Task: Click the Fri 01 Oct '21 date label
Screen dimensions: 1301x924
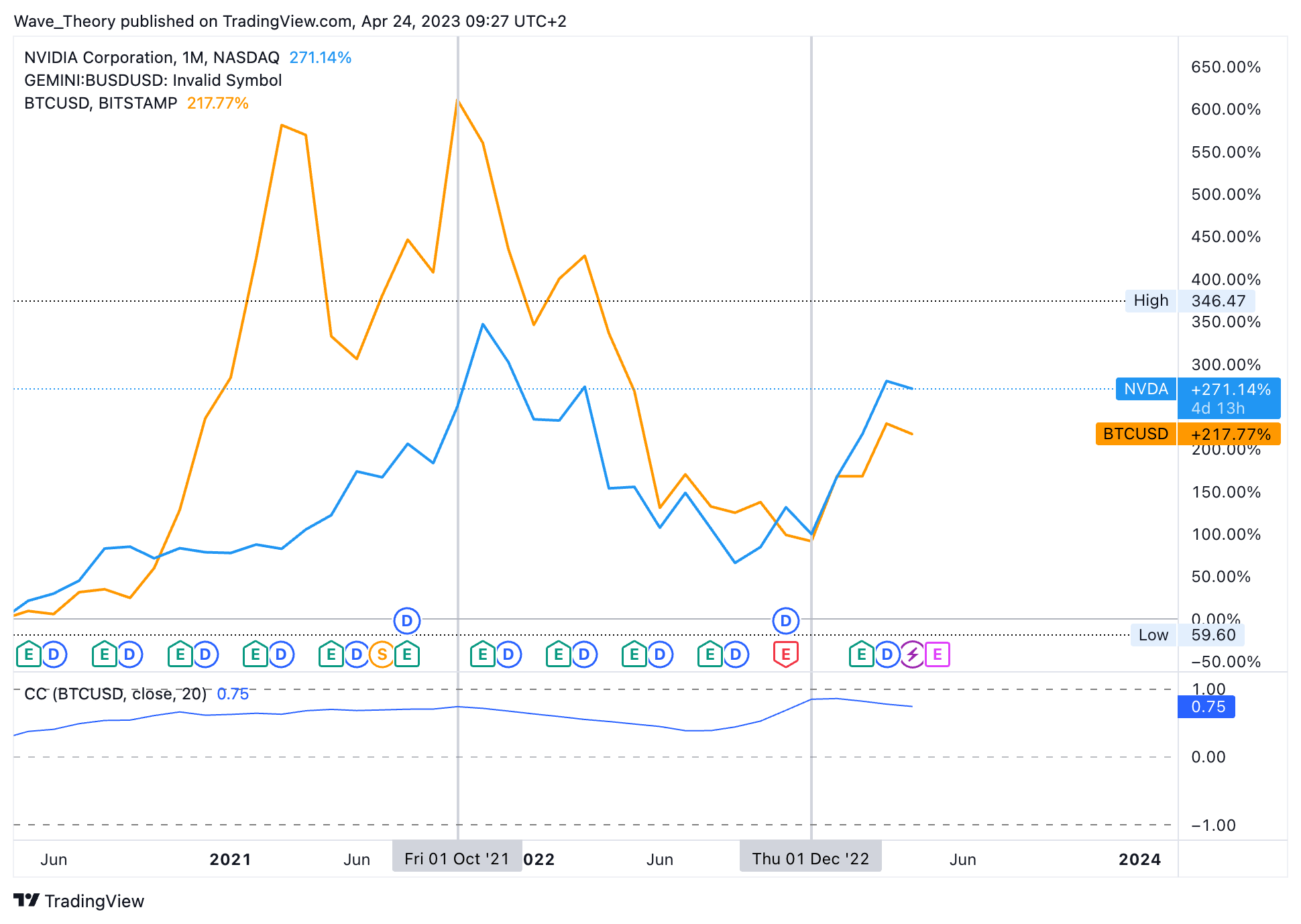Action: (457, 859)
